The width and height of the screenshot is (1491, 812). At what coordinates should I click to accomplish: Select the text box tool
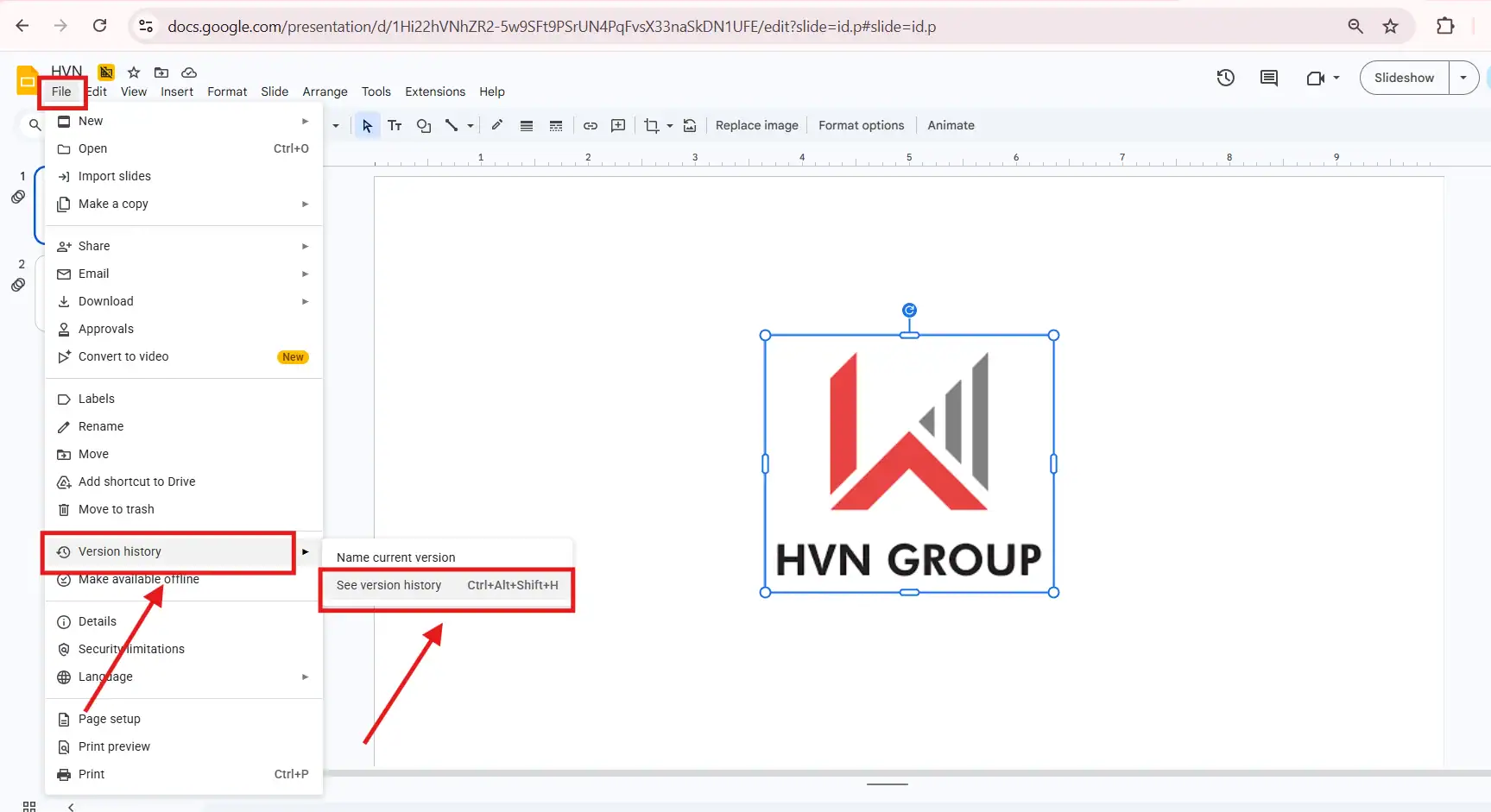[395, 125]
